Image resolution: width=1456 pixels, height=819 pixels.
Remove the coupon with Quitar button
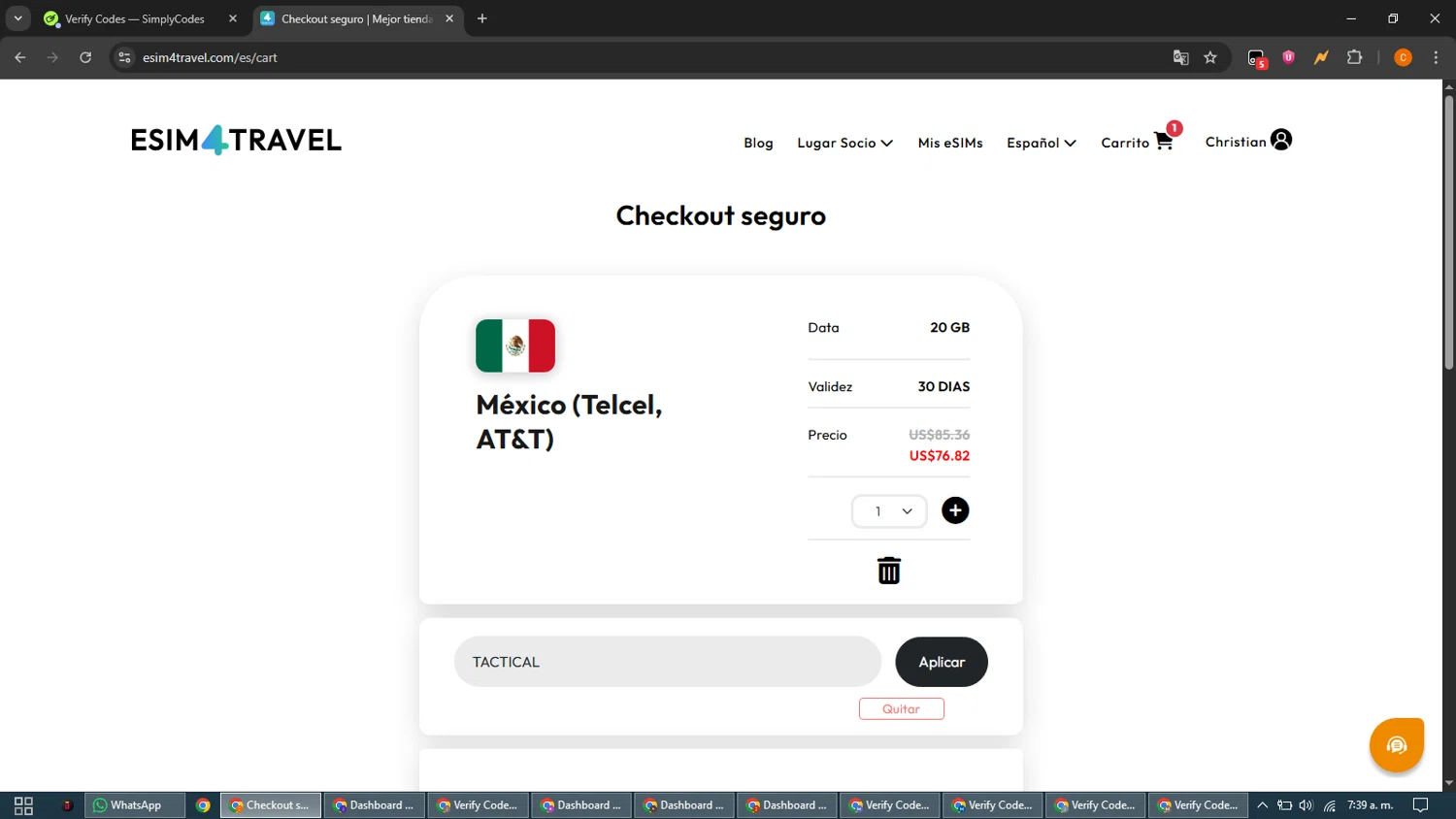pos(901,709)
